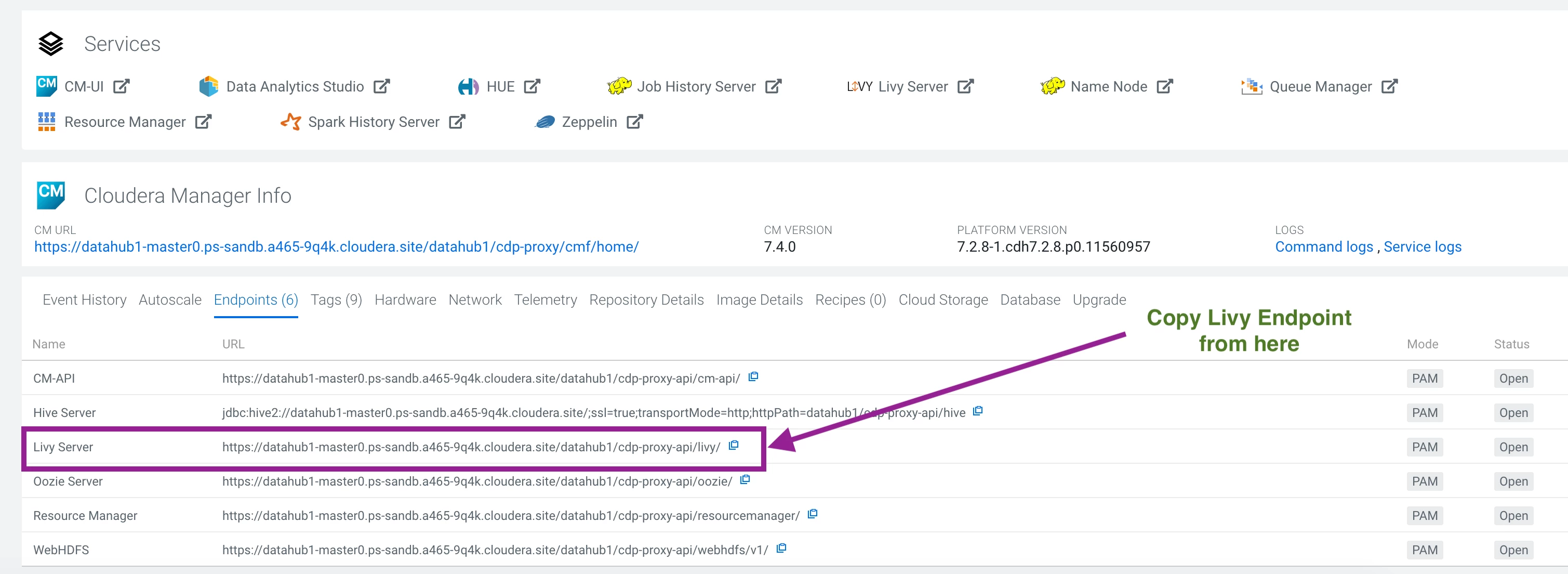Click the Spark History Server service link

click(374, 122)
